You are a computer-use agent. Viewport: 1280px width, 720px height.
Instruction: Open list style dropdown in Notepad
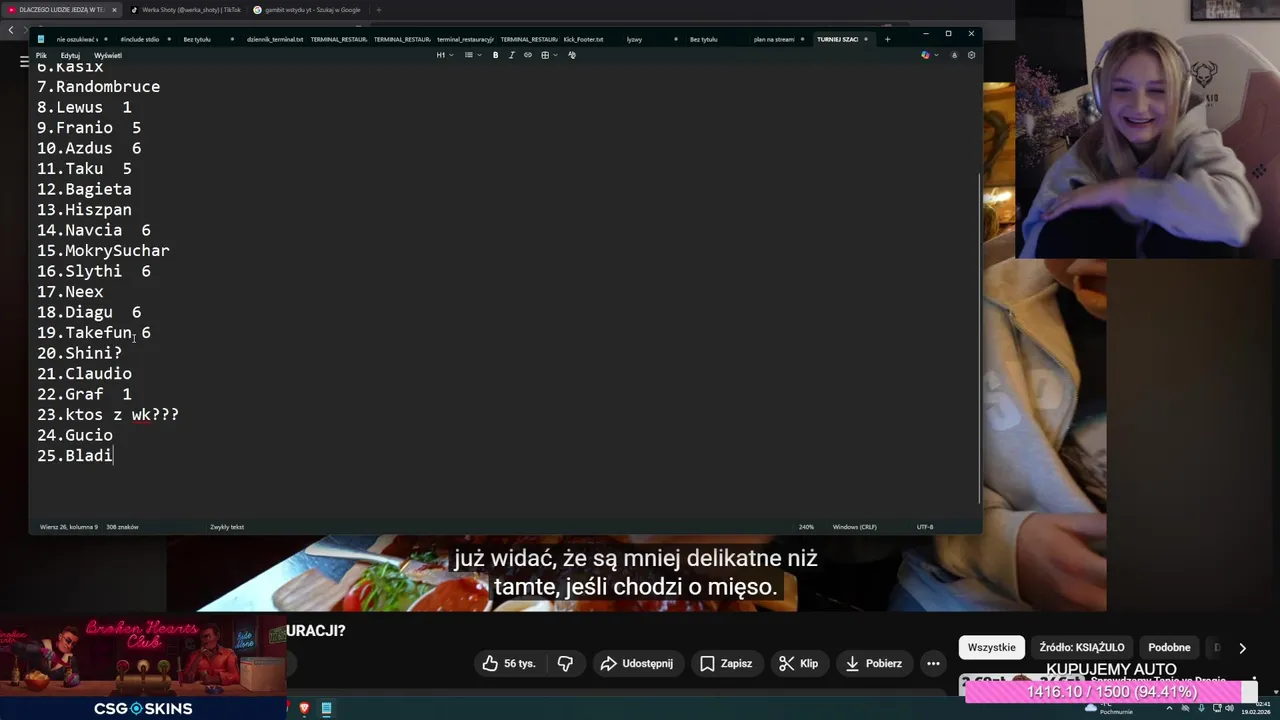coord(472,55)
